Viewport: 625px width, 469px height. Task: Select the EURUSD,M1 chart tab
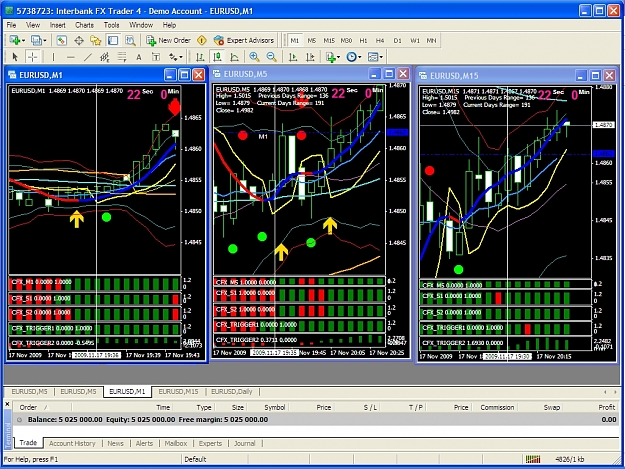[x=128, y=392]
